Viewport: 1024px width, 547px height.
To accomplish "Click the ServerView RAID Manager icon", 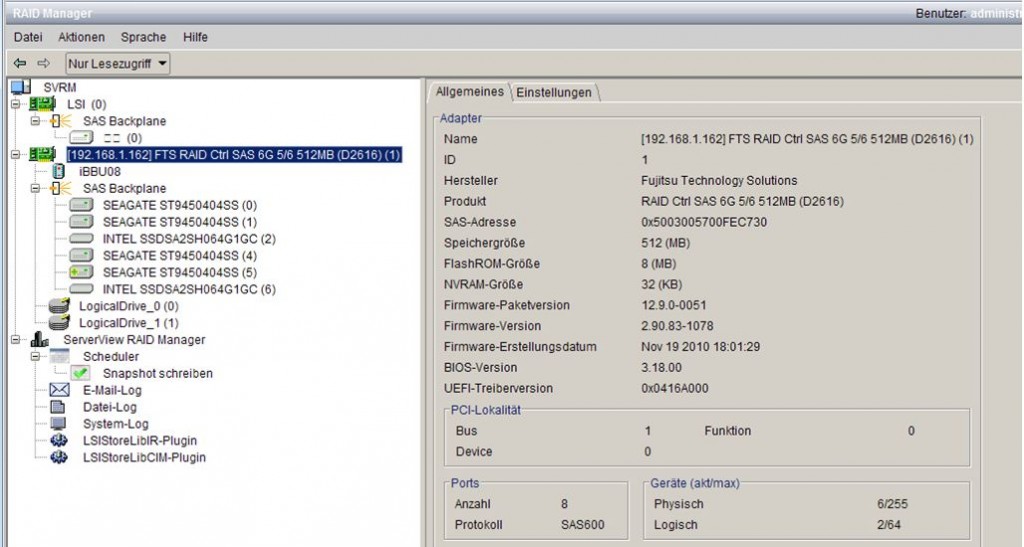I will (39, 339).
